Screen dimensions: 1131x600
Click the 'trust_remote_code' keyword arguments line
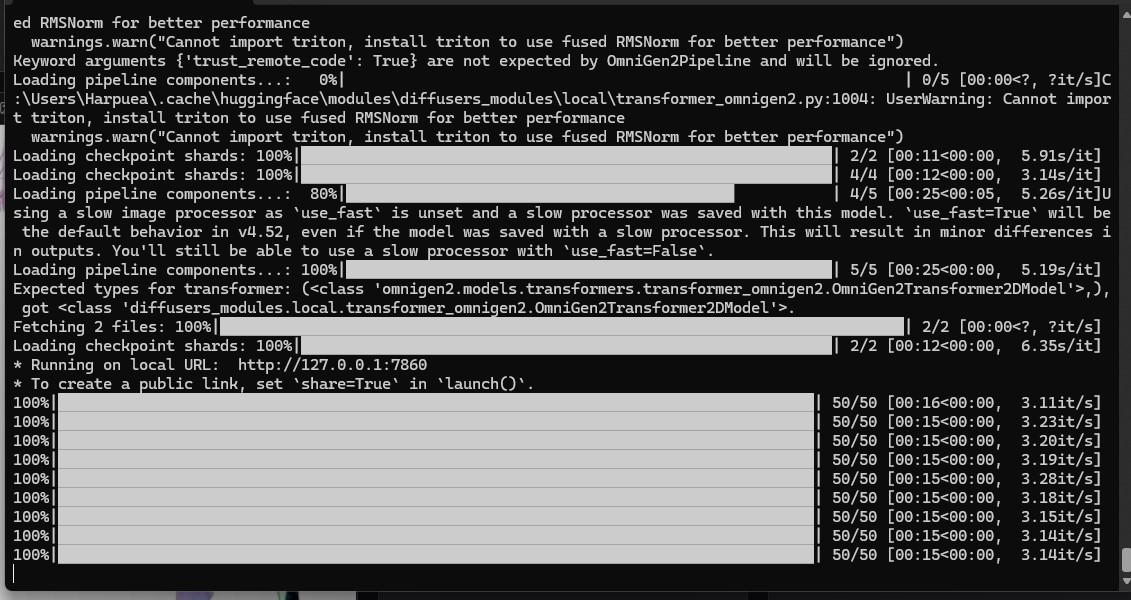point(476,61)
